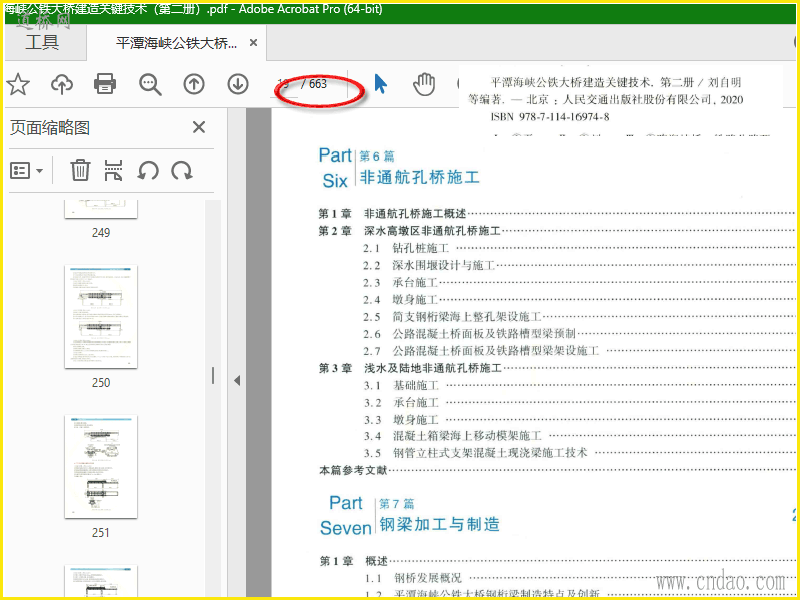Click entry 第1章 概述

click(x=354, y=561)
